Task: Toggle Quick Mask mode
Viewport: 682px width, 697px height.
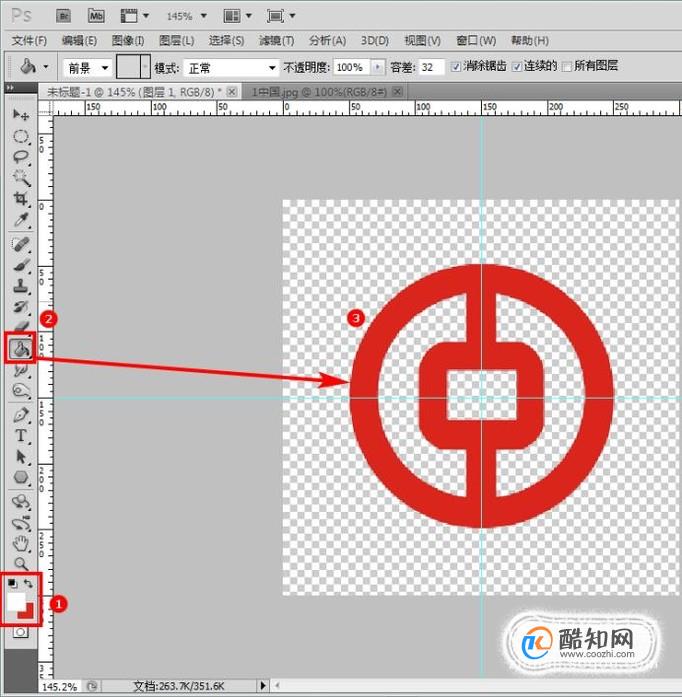Action: (20, 632)
